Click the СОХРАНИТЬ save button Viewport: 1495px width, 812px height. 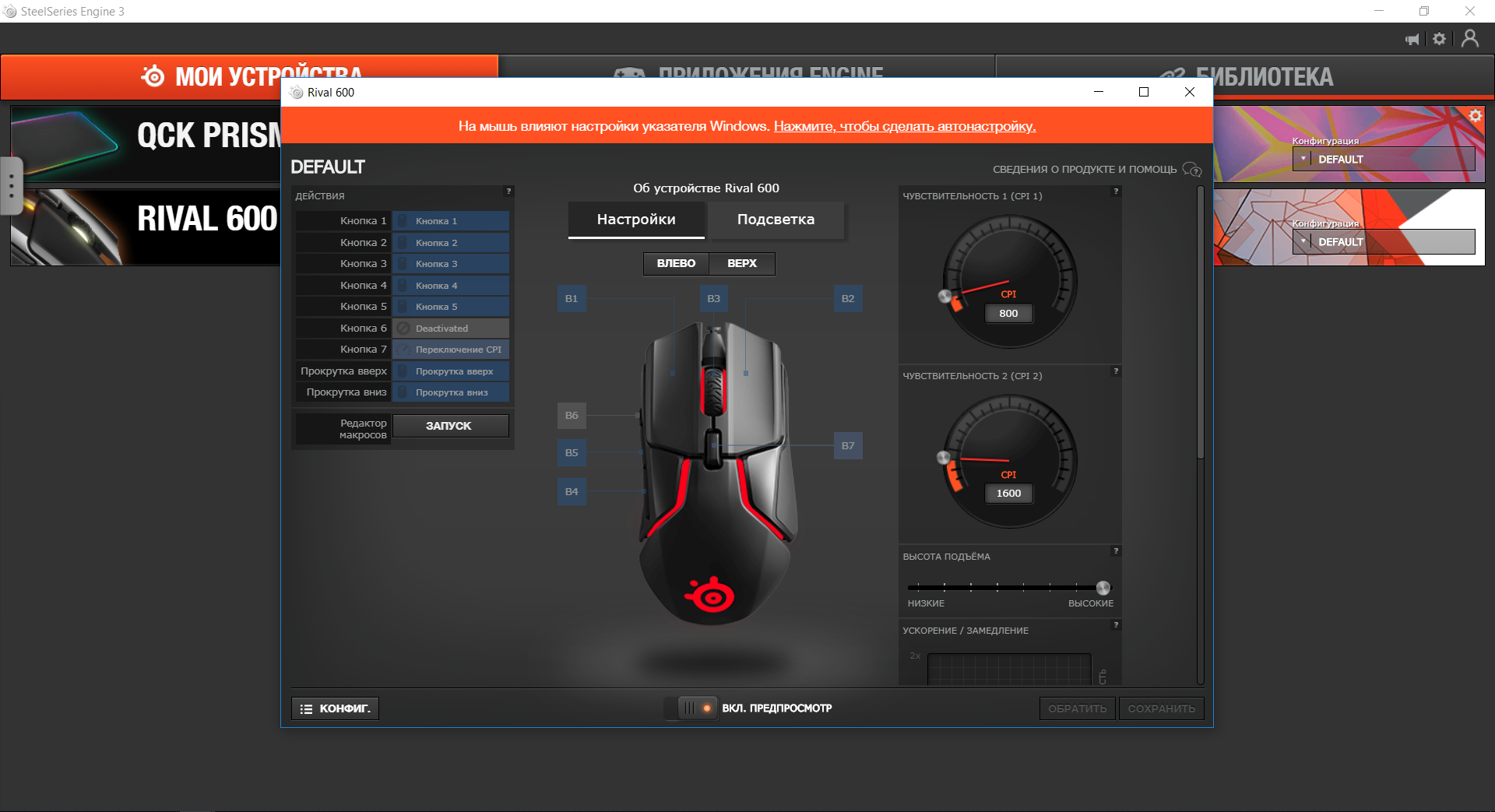coord(1162,708)
